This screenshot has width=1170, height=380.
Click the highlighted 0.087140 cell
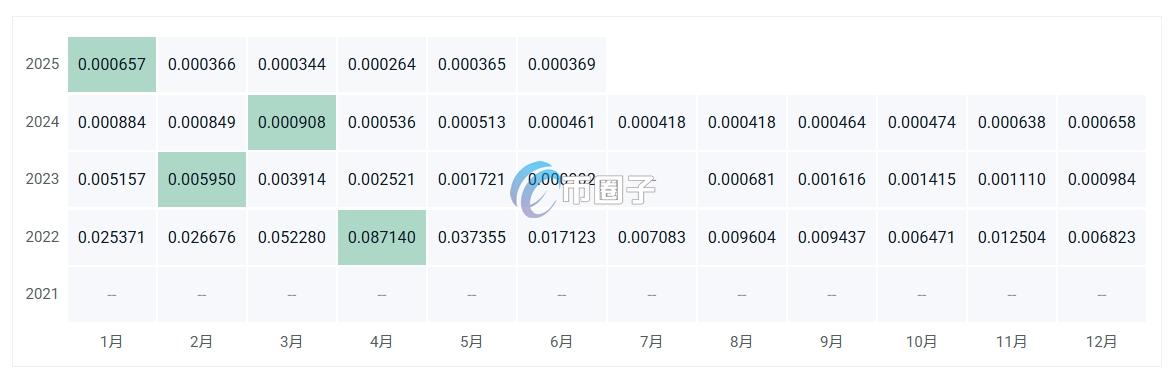point(381,237)
